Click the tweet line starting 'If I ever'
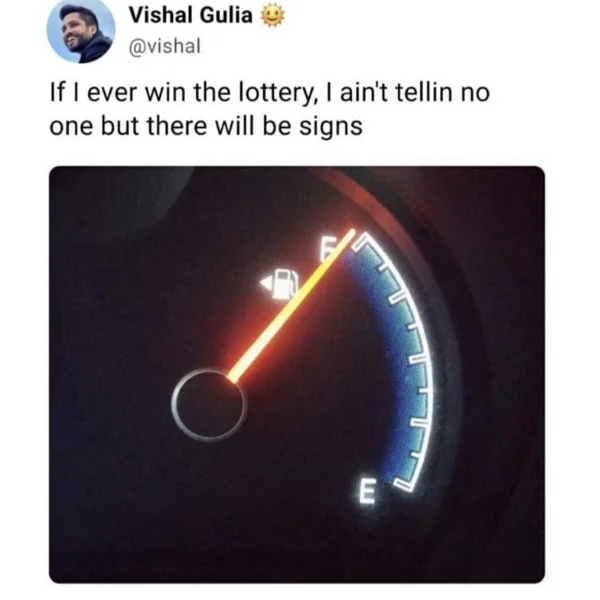The height and width of the screenshot is (600, 600). (x=270, y=93)
